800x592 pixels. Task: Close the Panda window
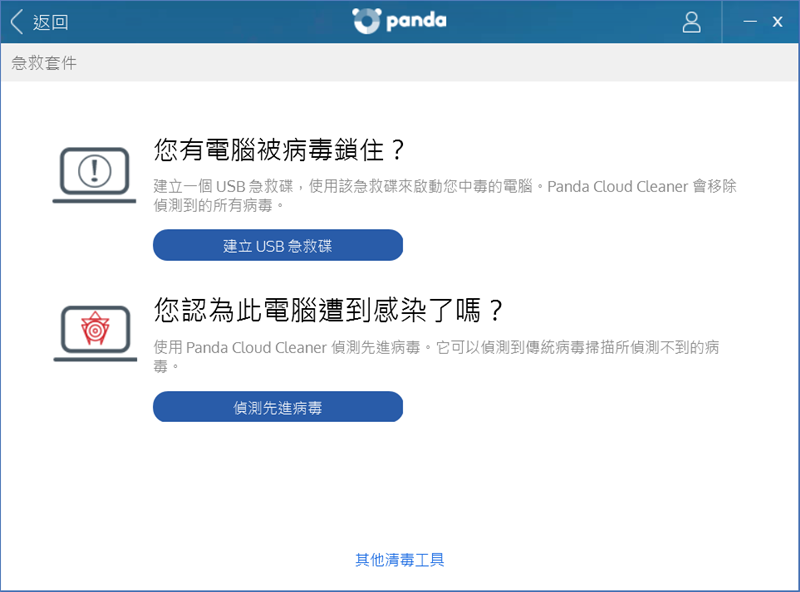click(x=777, y=22)
